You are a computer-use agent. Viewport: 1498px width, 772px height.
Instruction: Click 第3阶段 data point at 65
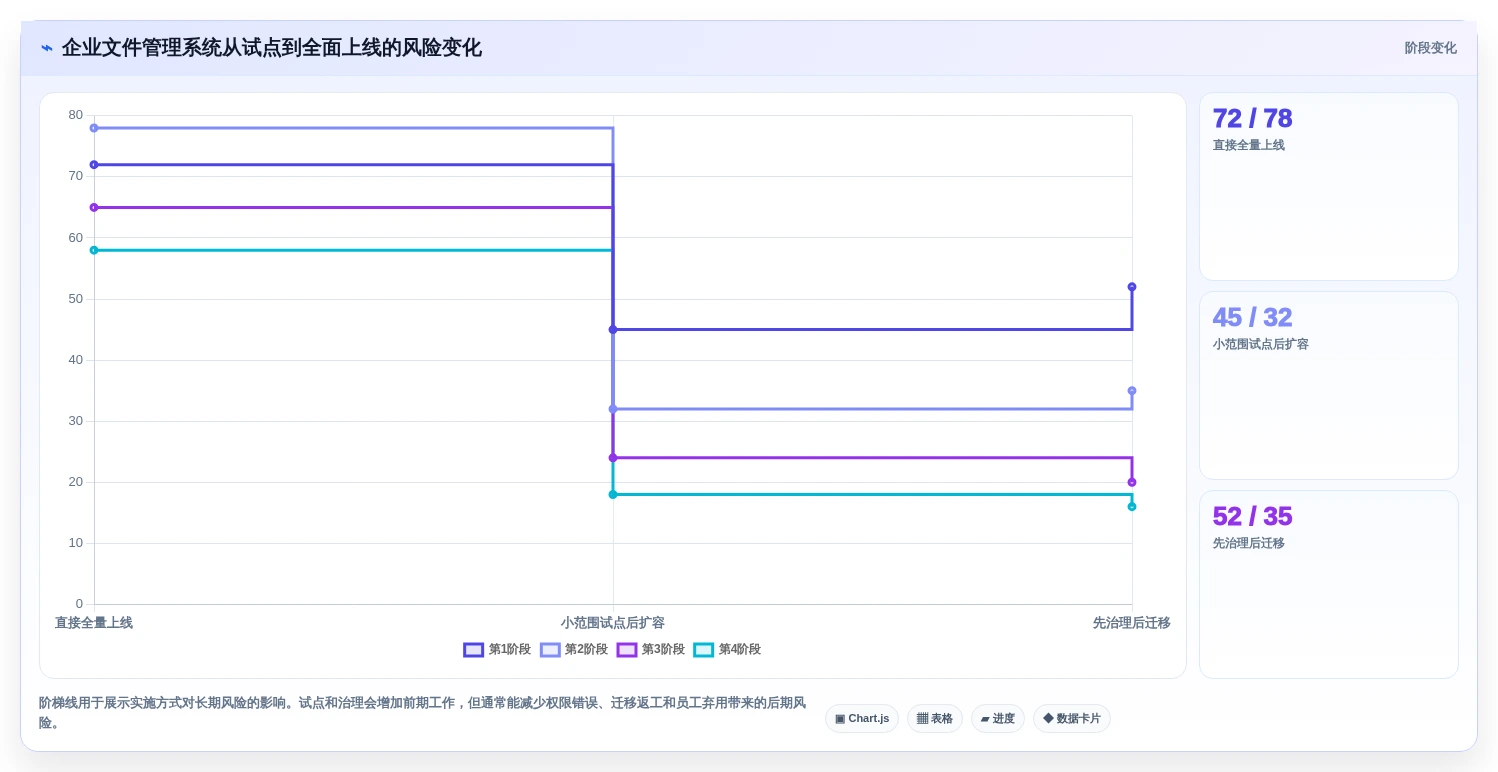(94, 208)
